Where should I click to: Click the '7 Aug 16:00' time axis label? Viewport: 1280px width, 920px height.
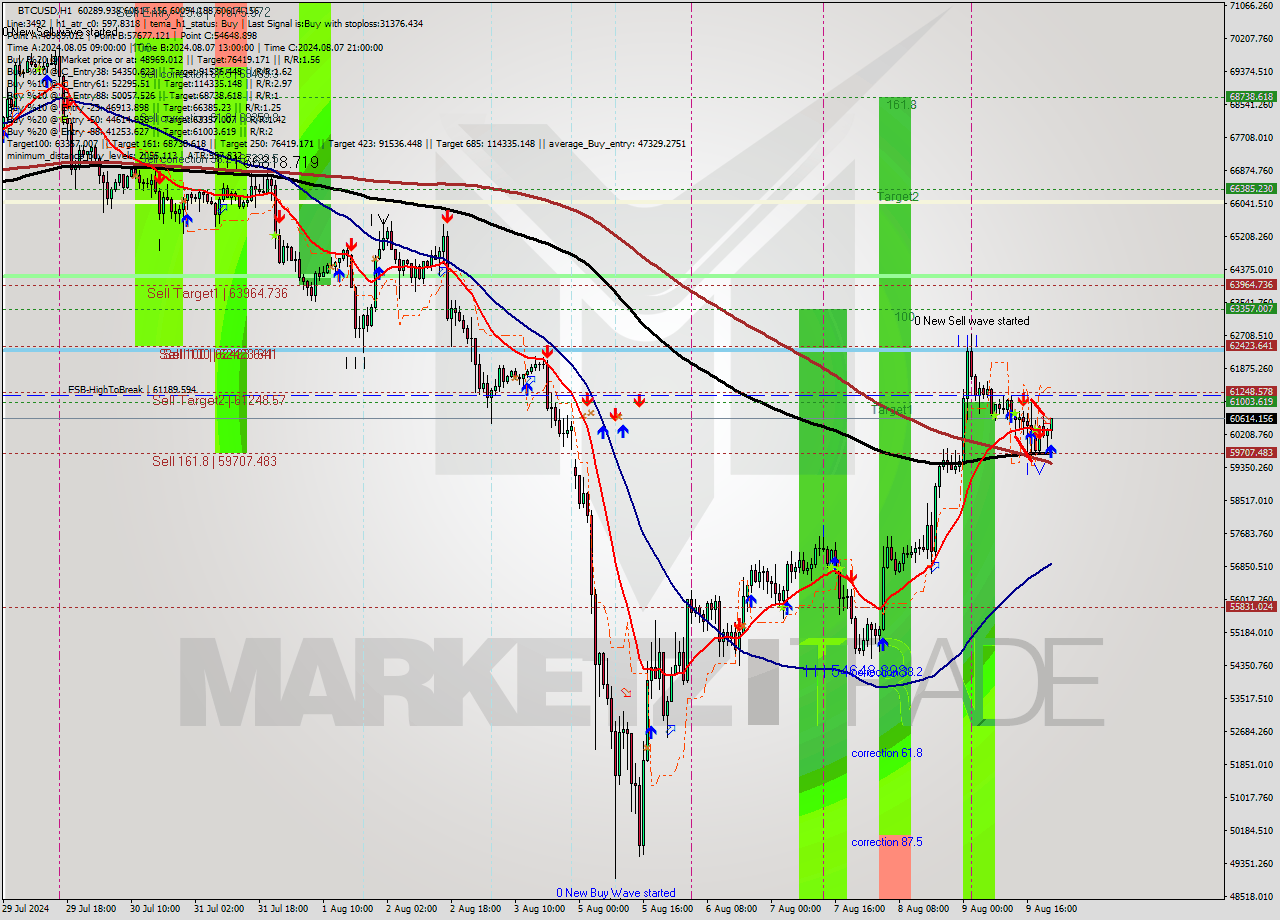coord(859,909)
